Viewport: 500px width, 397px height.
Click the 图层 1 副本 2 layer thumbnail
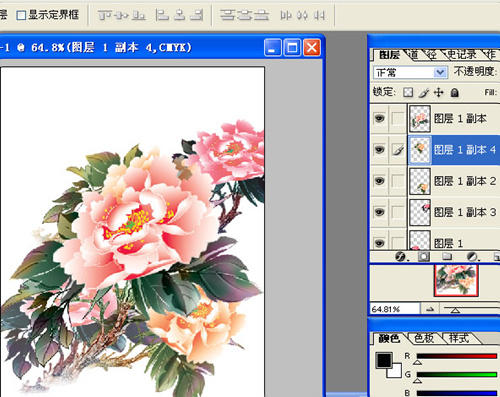pos(420,181)
